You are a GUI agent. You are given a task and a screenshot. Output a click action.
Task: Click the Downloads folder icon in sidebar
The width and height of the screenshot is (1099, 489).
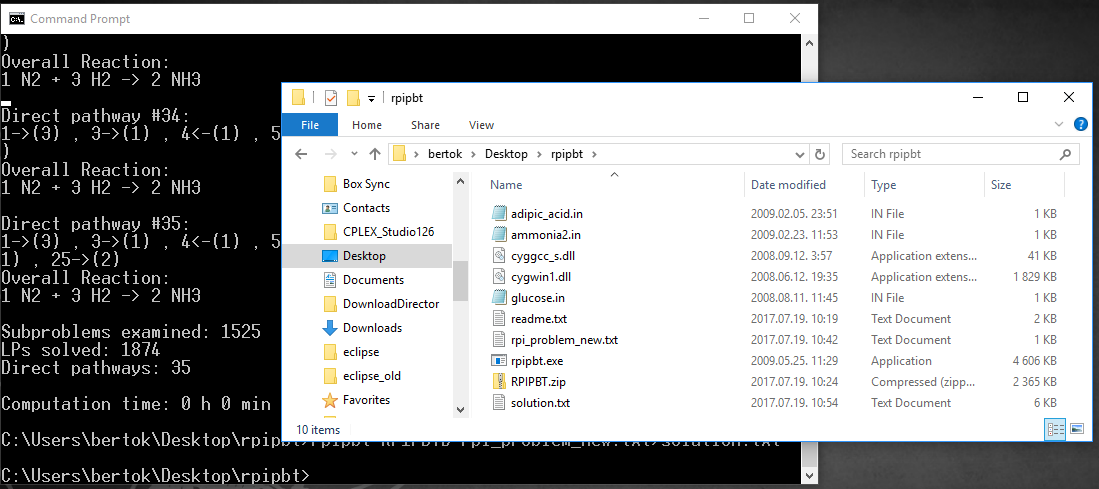click(330, 328)
